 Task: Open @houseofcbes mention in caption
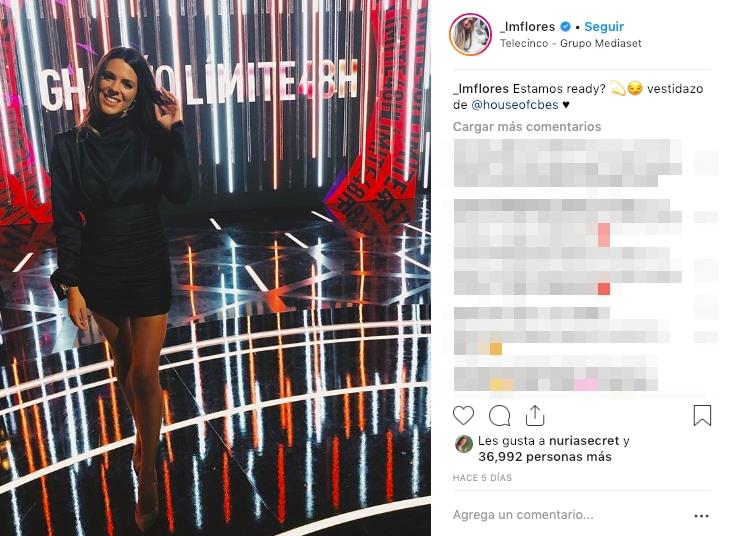pos(515,104)
